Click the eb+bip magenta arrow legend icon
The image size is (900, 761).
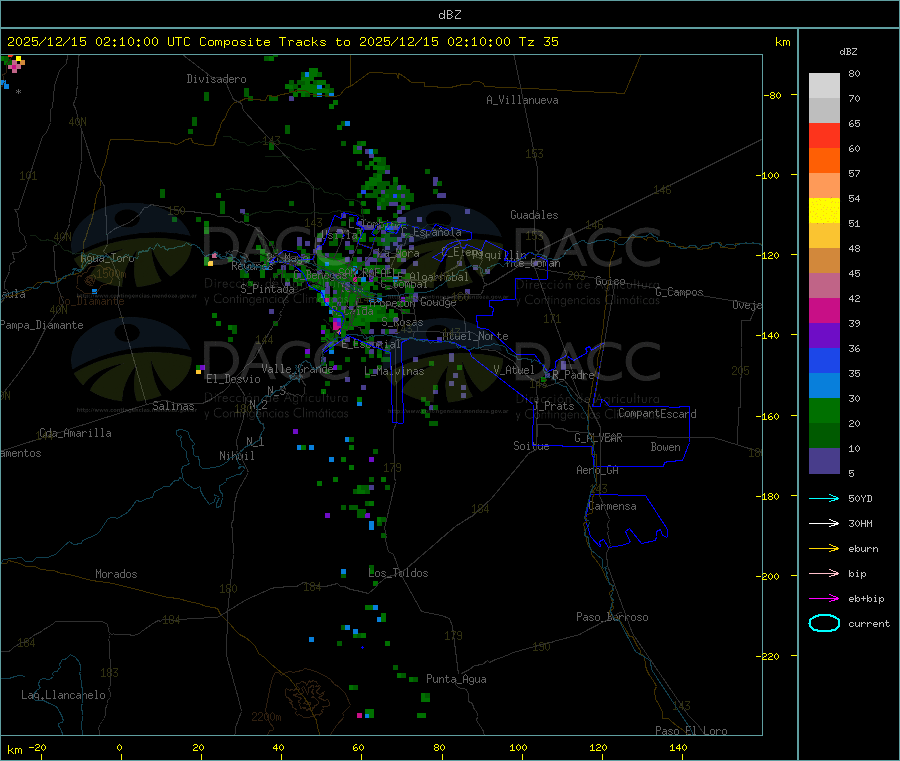point(824,599)
